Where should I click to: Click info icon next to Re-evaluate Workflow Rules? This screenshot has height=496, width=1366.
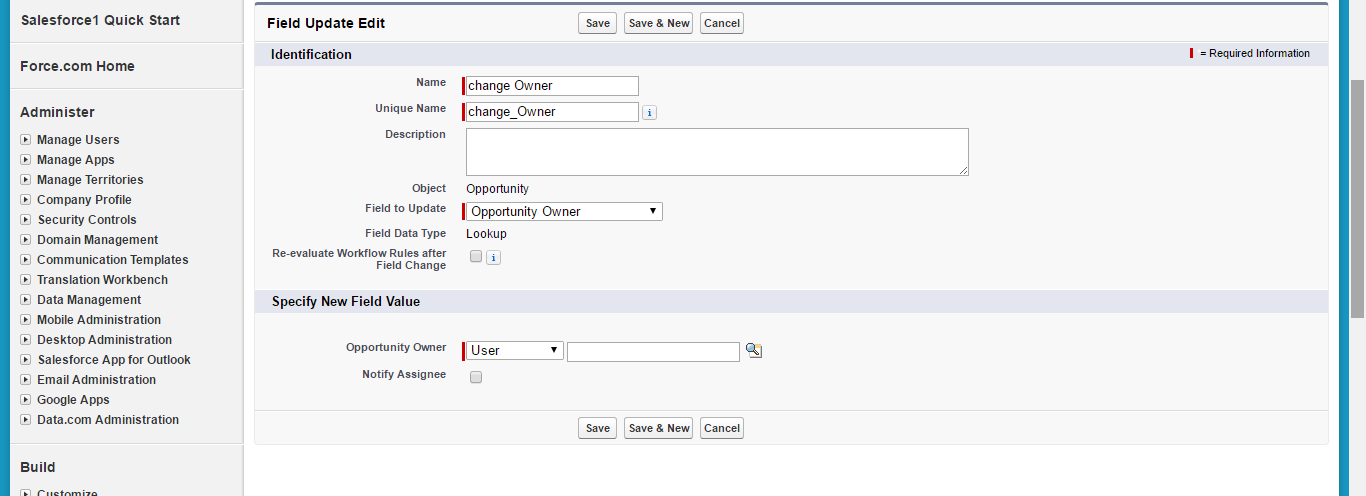click(x=493, y=258)
